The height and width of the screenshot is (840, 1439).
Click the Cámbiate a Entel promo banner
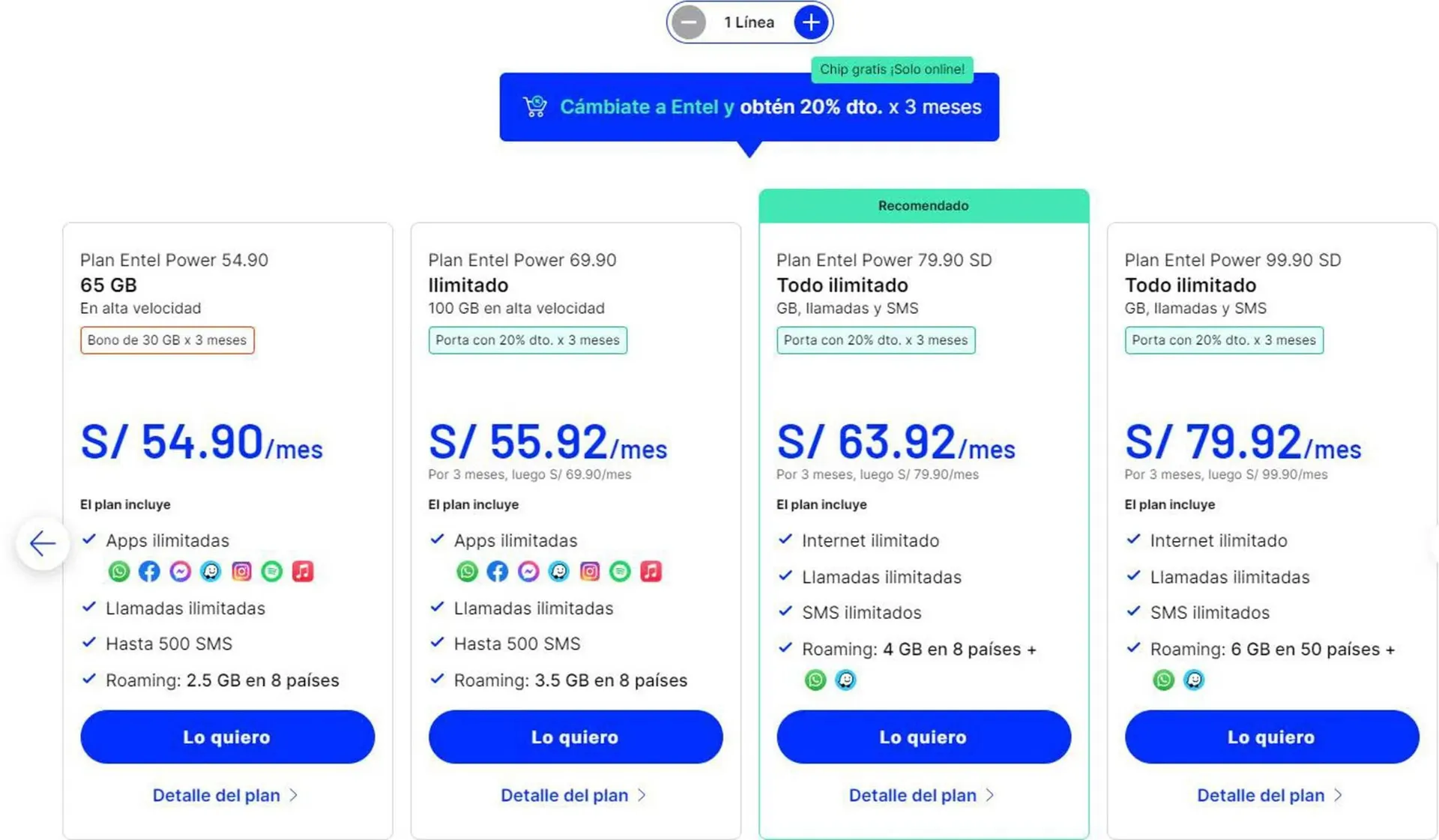point(749,107)
